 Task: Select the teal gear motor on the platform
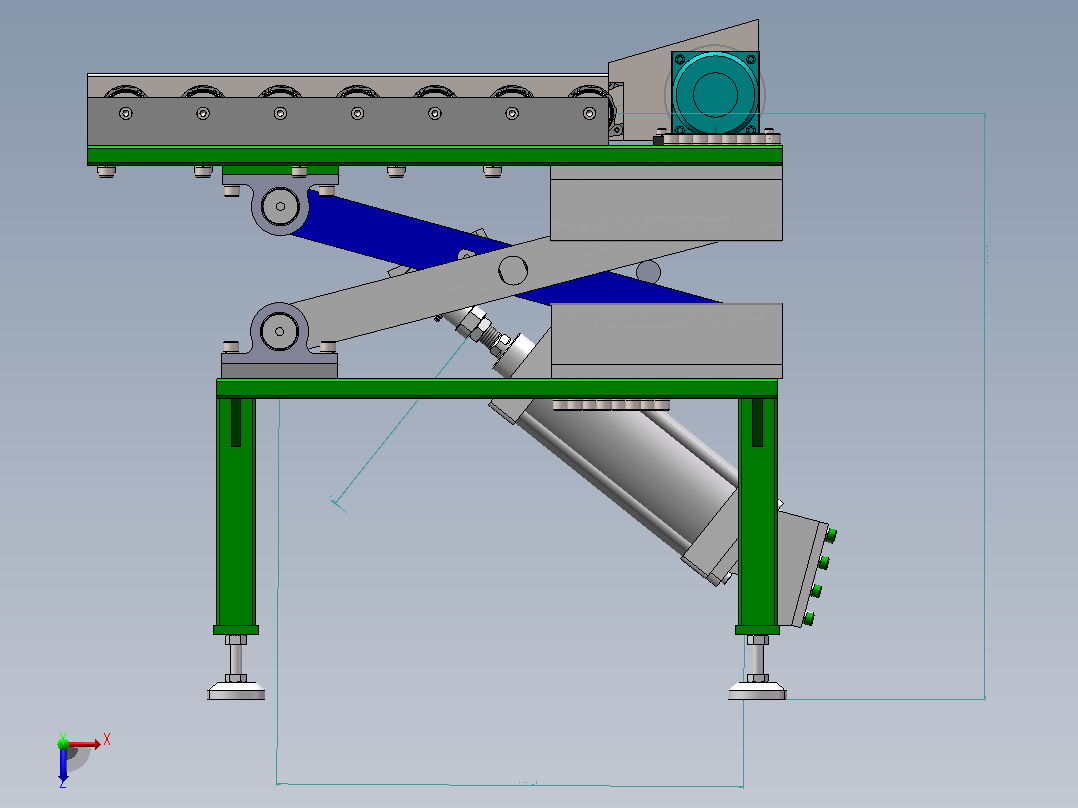point(715,93)
